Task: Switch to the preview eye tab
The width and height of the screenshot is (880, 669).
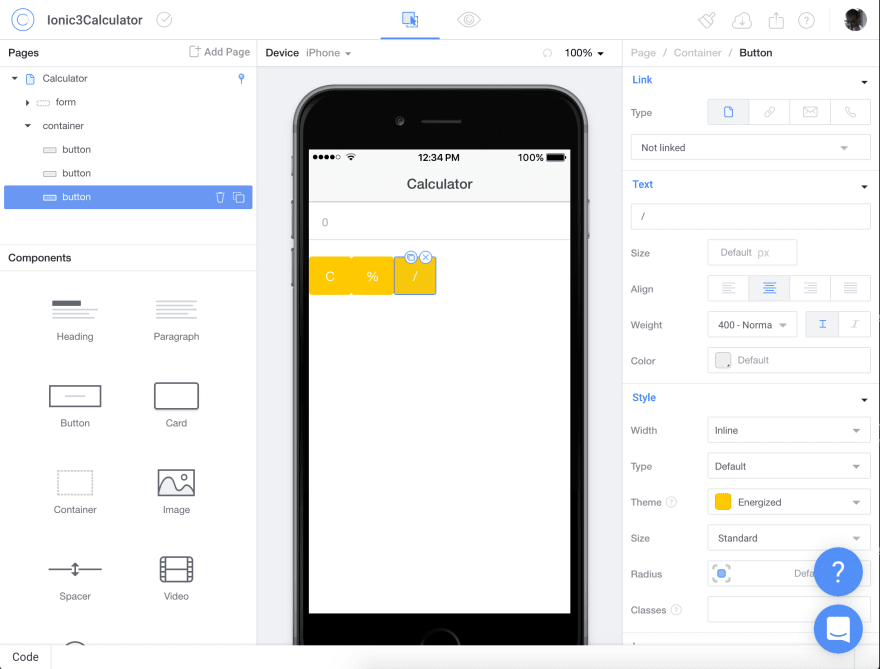Action: (469, 20)
